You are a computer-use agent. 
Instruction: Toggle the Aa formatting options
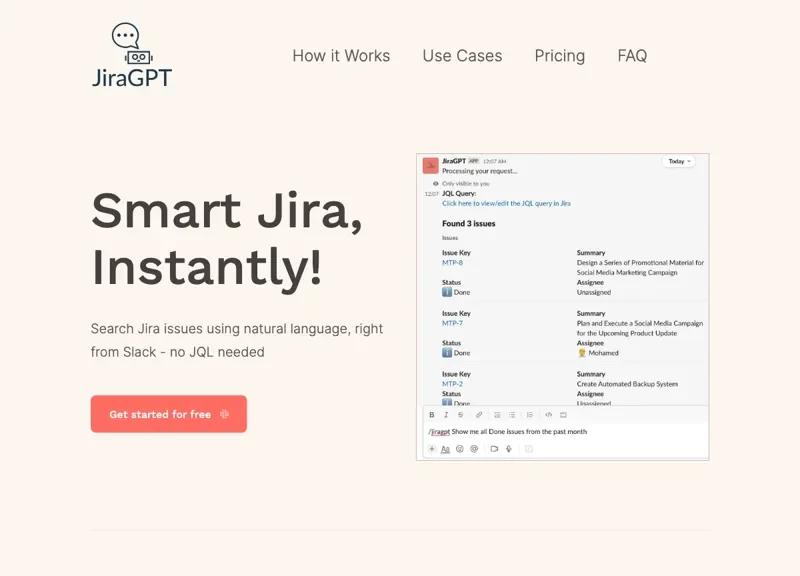click(445, 447)
